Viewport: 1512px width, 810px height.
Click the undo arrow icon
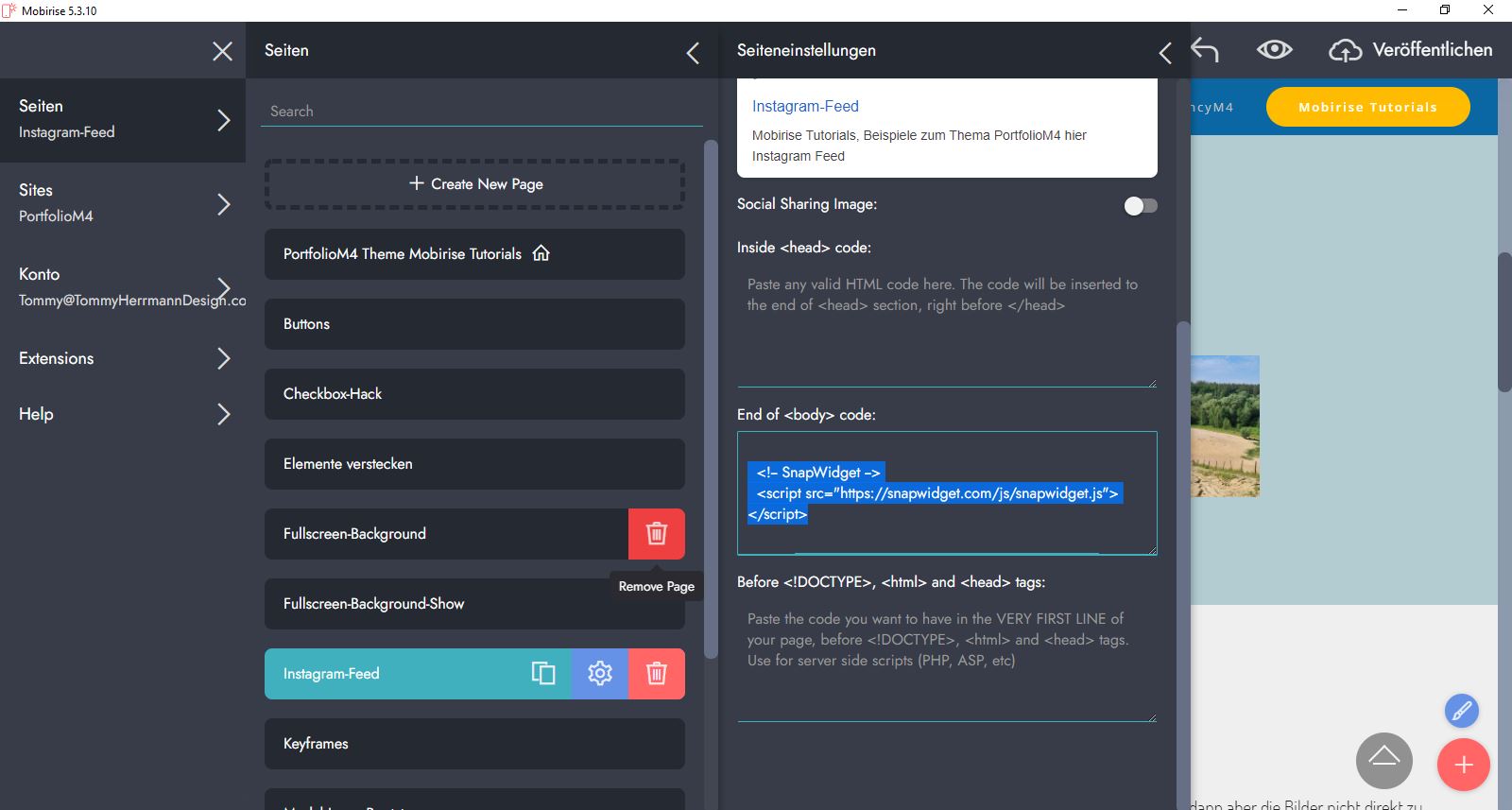(x=1205, y=50)
